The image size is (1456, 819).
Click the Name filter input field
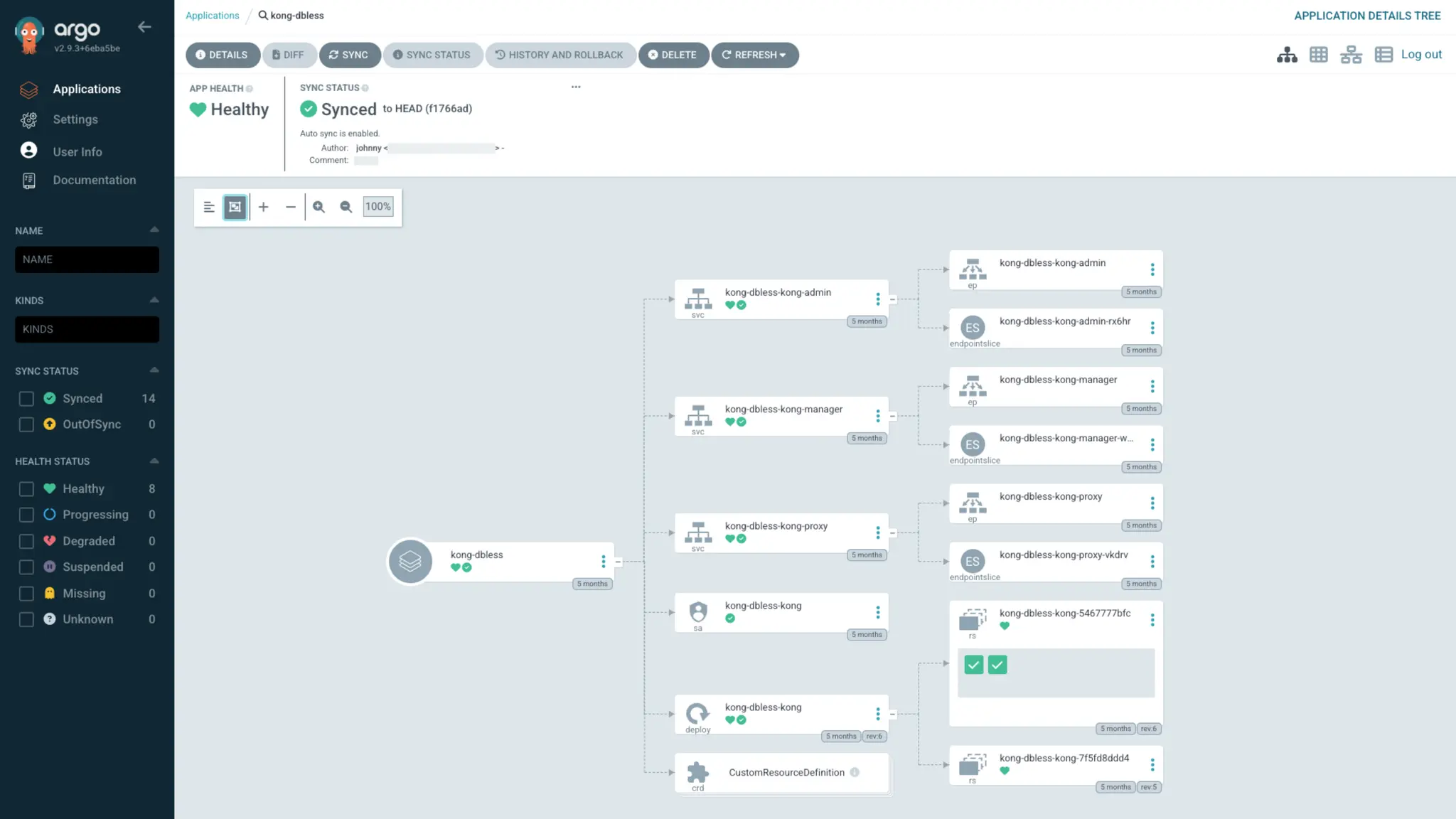(x=87, y=259)
